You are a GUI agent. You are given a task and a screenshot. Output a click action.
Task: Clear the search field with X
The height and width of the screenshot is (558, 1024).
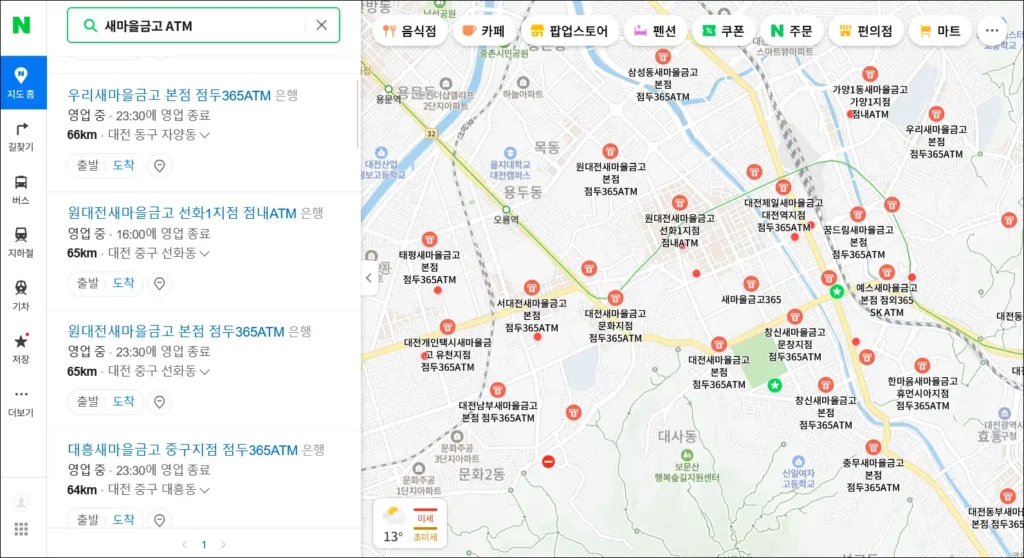click(x=321, y=25)
